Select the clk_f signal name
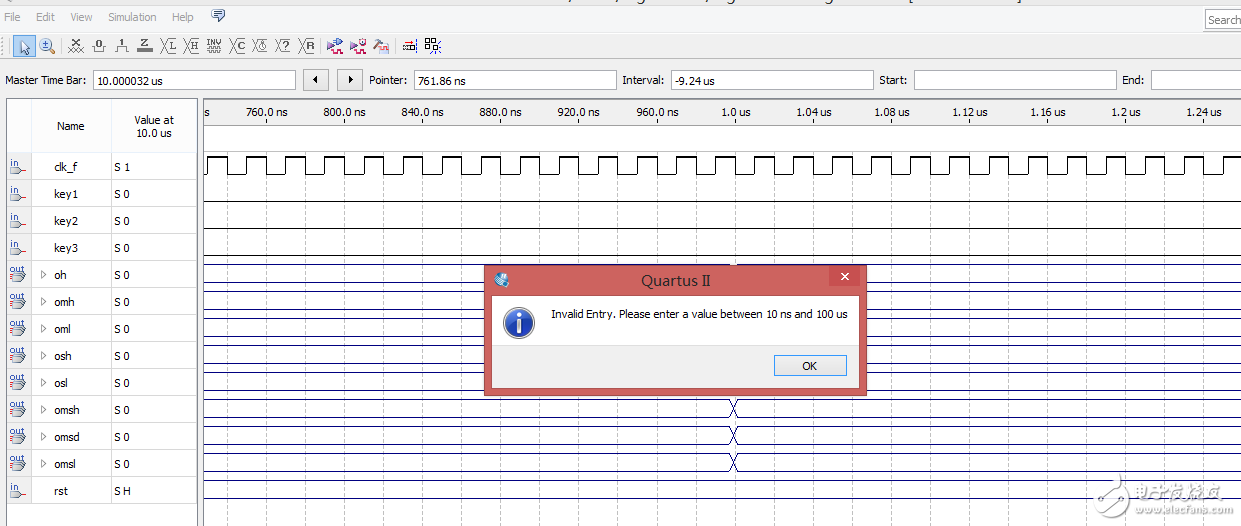This screenshot has width=1241, height=526. click(x=65, y=167)
